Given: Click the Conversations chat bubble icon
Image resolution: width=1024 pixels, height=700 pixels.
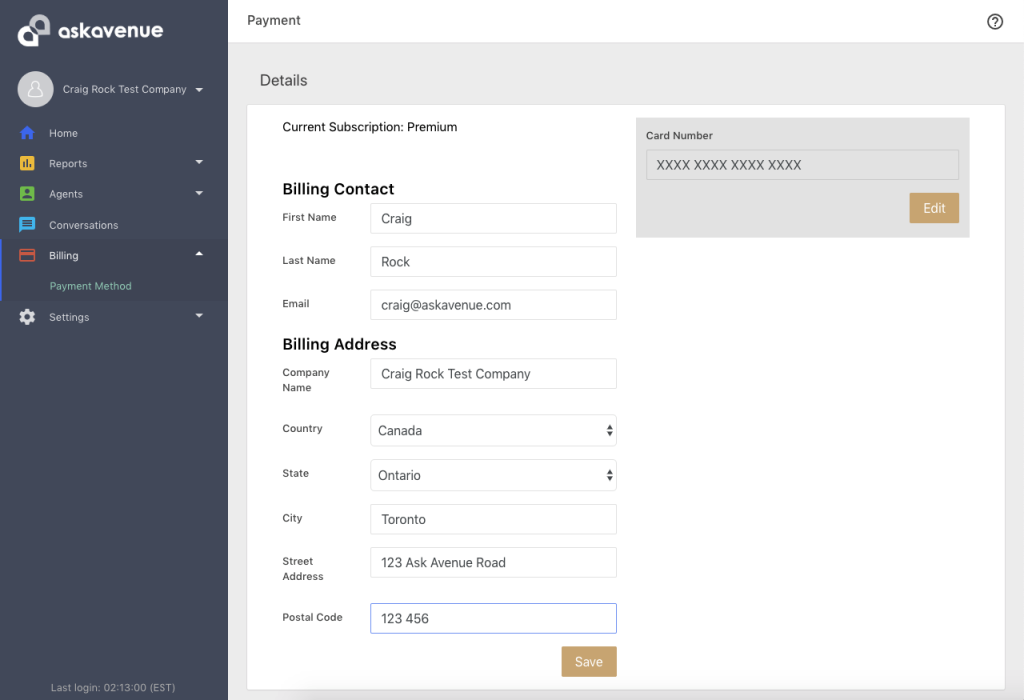Looking at the screenshot, I should point(27,225).
